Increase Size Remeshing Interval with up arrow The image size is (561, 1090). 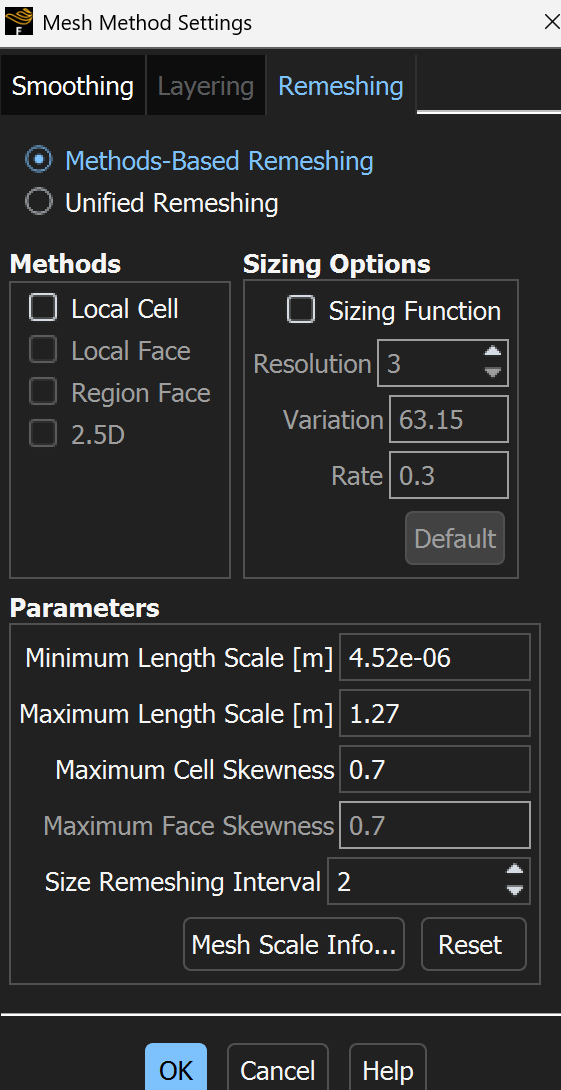pyautogui.click(x=514, y=872)
